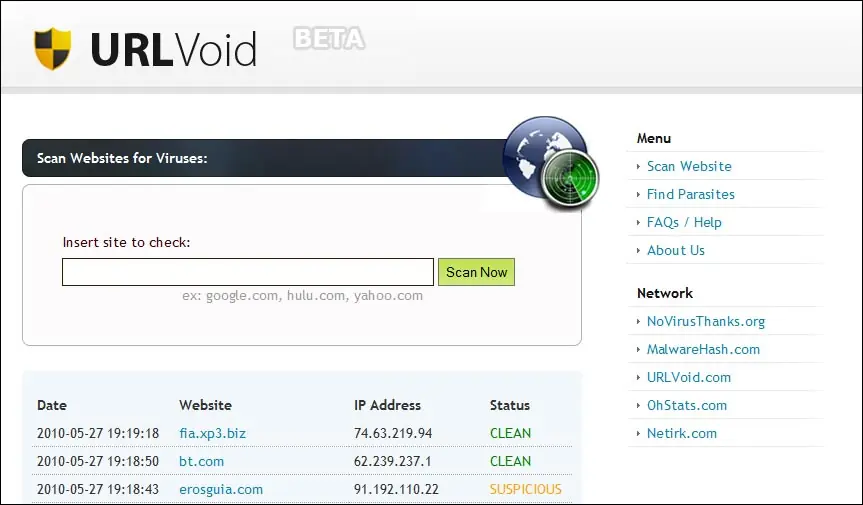
Task: Click arrow bullet beside Scan Website
Action: point(638,166)
